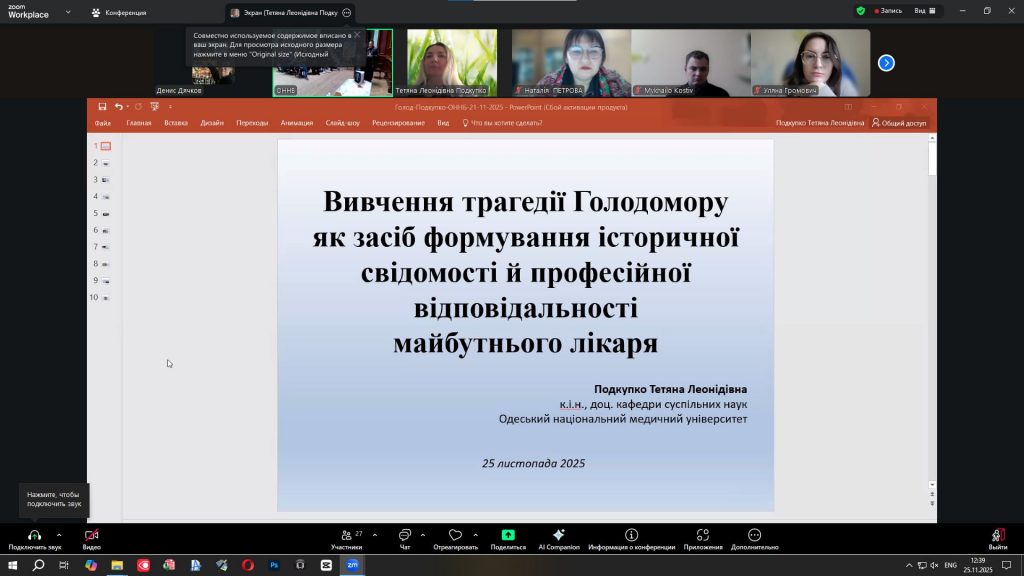Show next participants with blue arrow
The height and width of the screenshot is (576, 1024).
pyautogui.click(x=886, y=63)
